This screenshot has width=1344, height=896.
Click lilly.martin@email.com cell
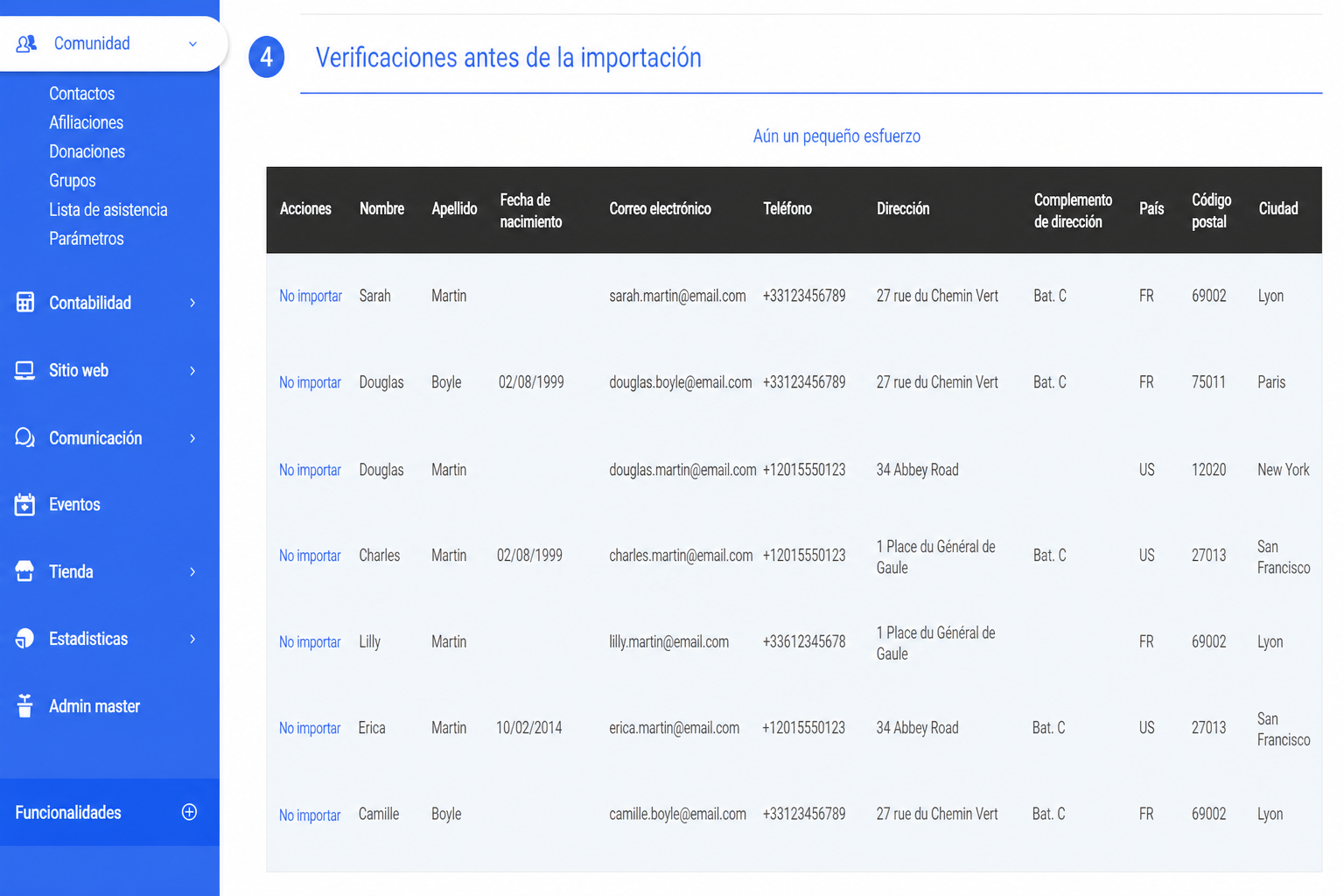point(668,642)
